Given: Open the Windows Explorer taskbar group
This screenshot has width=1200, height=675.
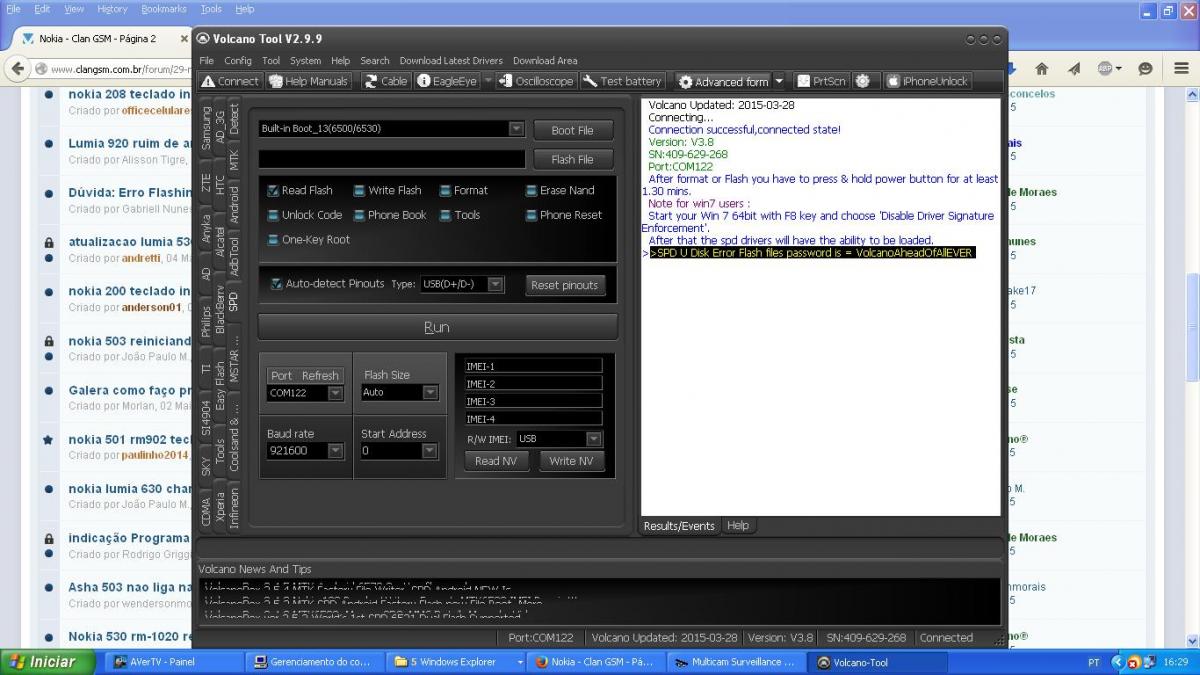Looking at the screenshot, I should tap(455, 662).
